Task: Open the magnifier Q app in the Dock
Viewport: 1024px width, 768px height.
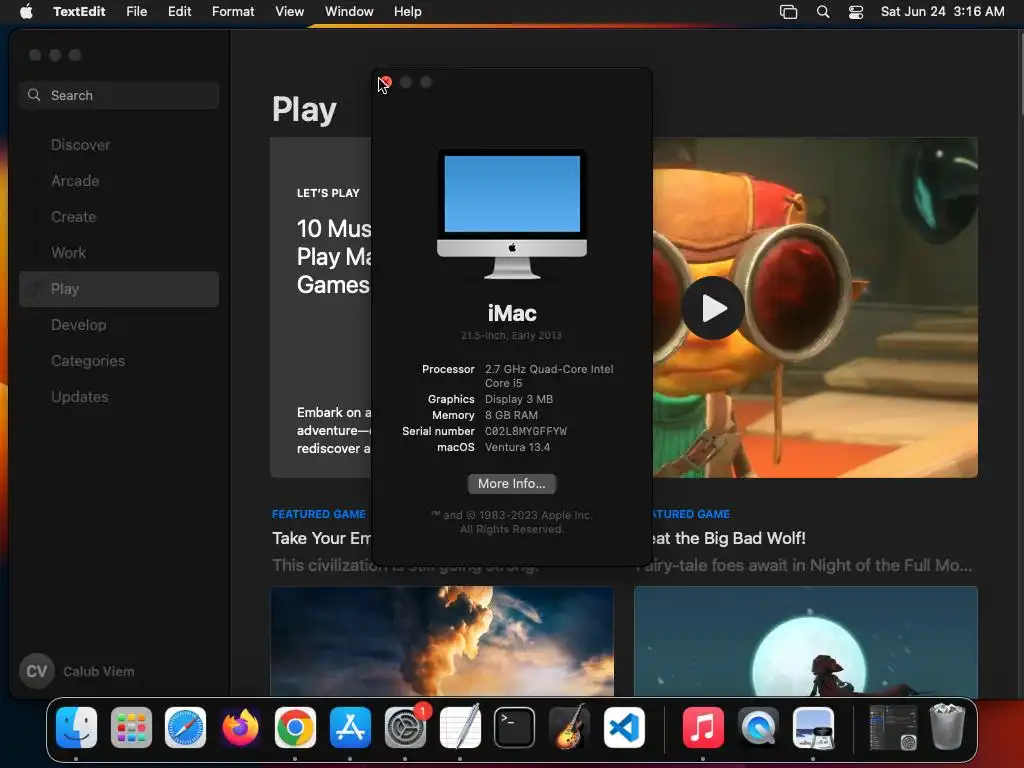Action: [758, 728]
